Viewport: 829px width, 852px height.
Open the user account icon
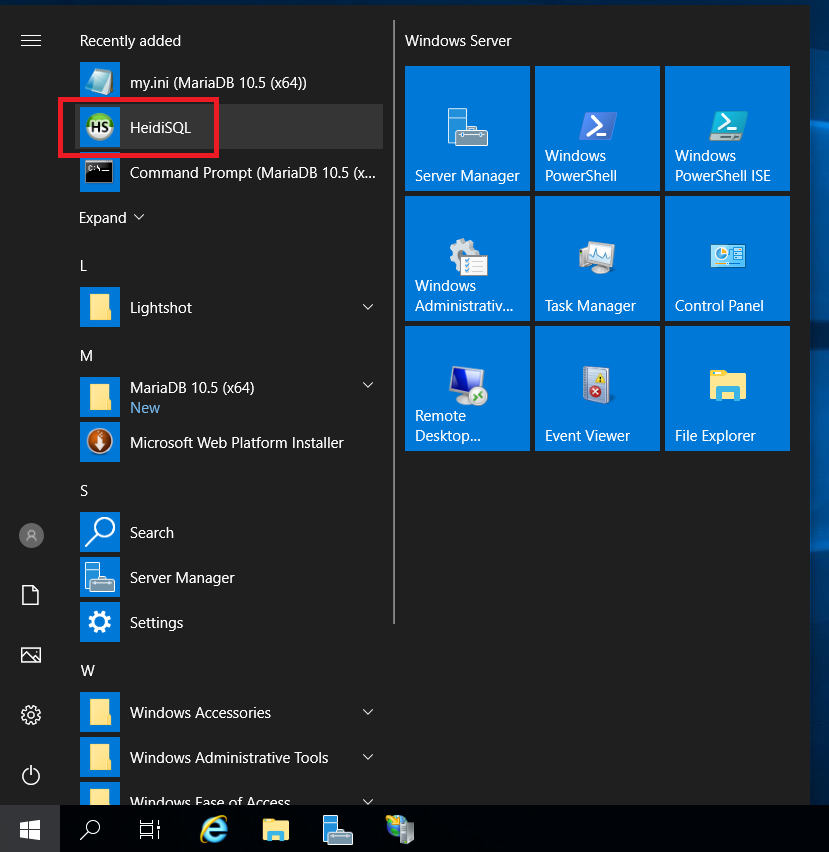click(31, 535)
